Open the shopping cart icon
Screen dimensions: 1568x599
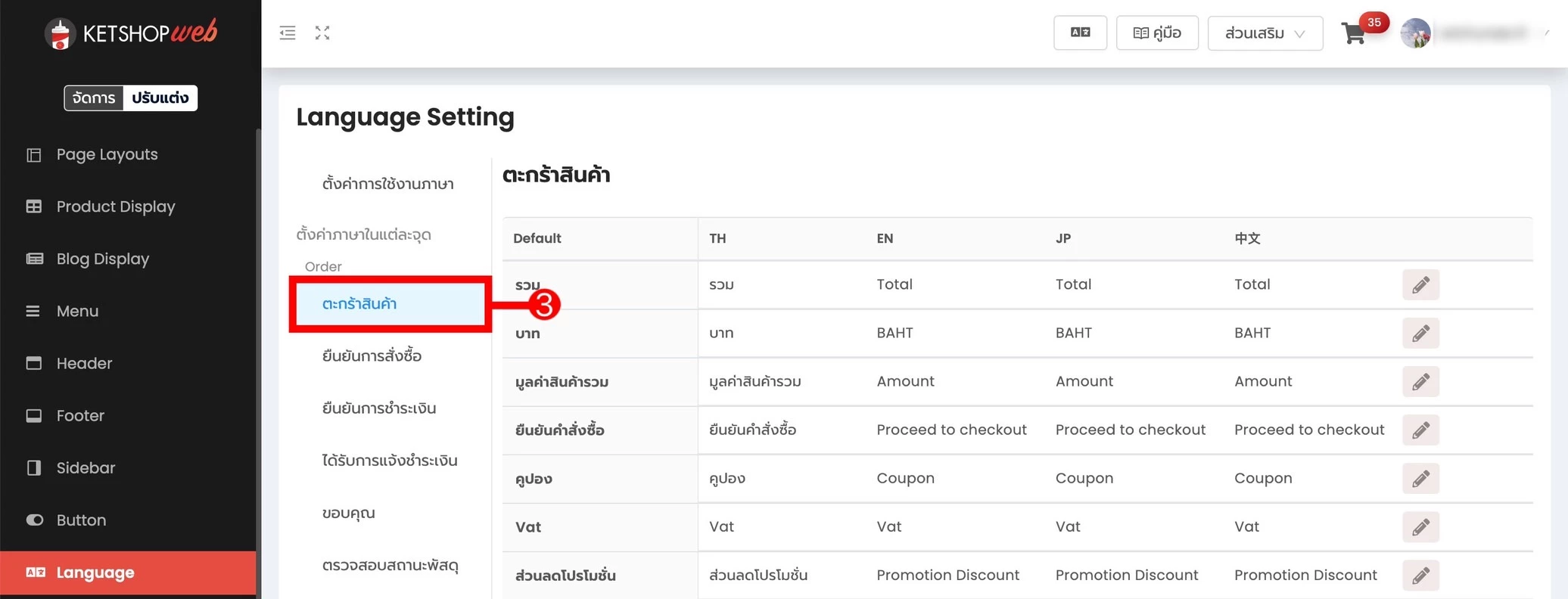[x=1353, y=33]
